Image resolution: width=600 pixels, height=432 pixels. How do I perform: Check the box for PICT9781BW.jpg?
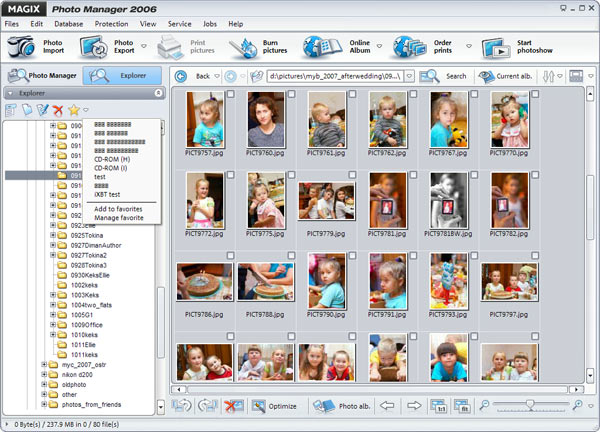pyautogui.click(x=474, y=174)
